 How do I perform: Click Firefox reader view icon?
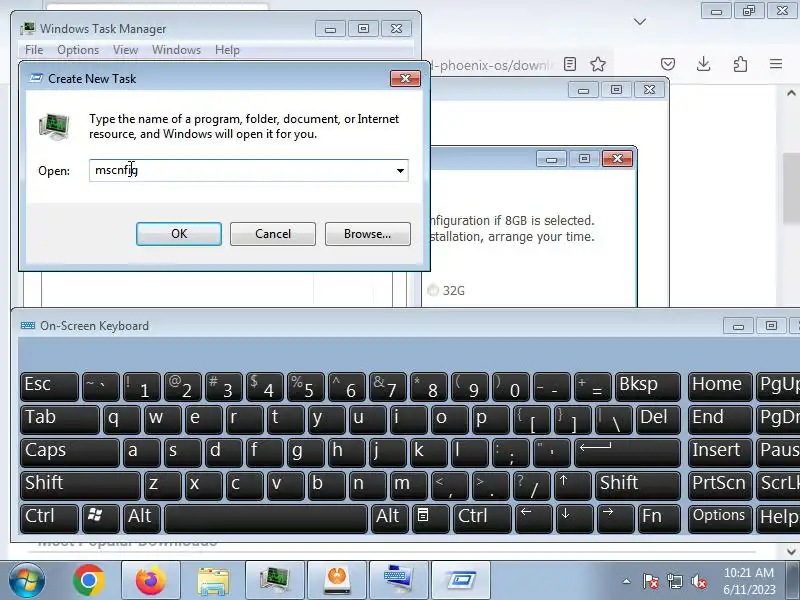point(570,64)
